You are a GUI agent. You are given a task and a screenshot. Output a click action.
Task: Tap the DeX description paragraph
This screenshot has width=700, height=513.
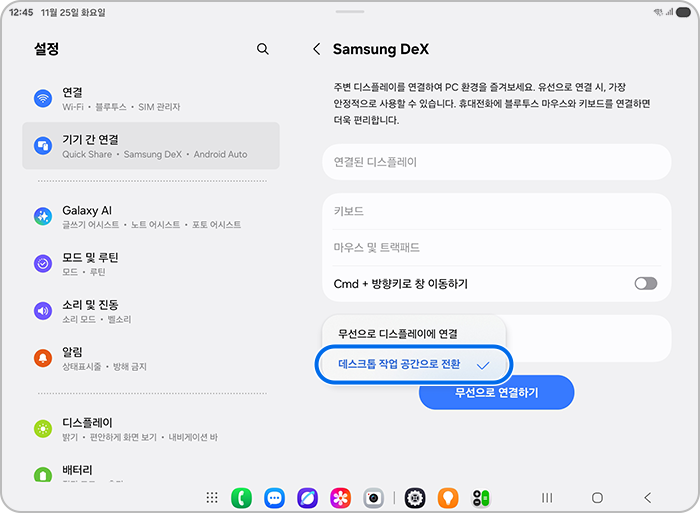click(492, 104)
